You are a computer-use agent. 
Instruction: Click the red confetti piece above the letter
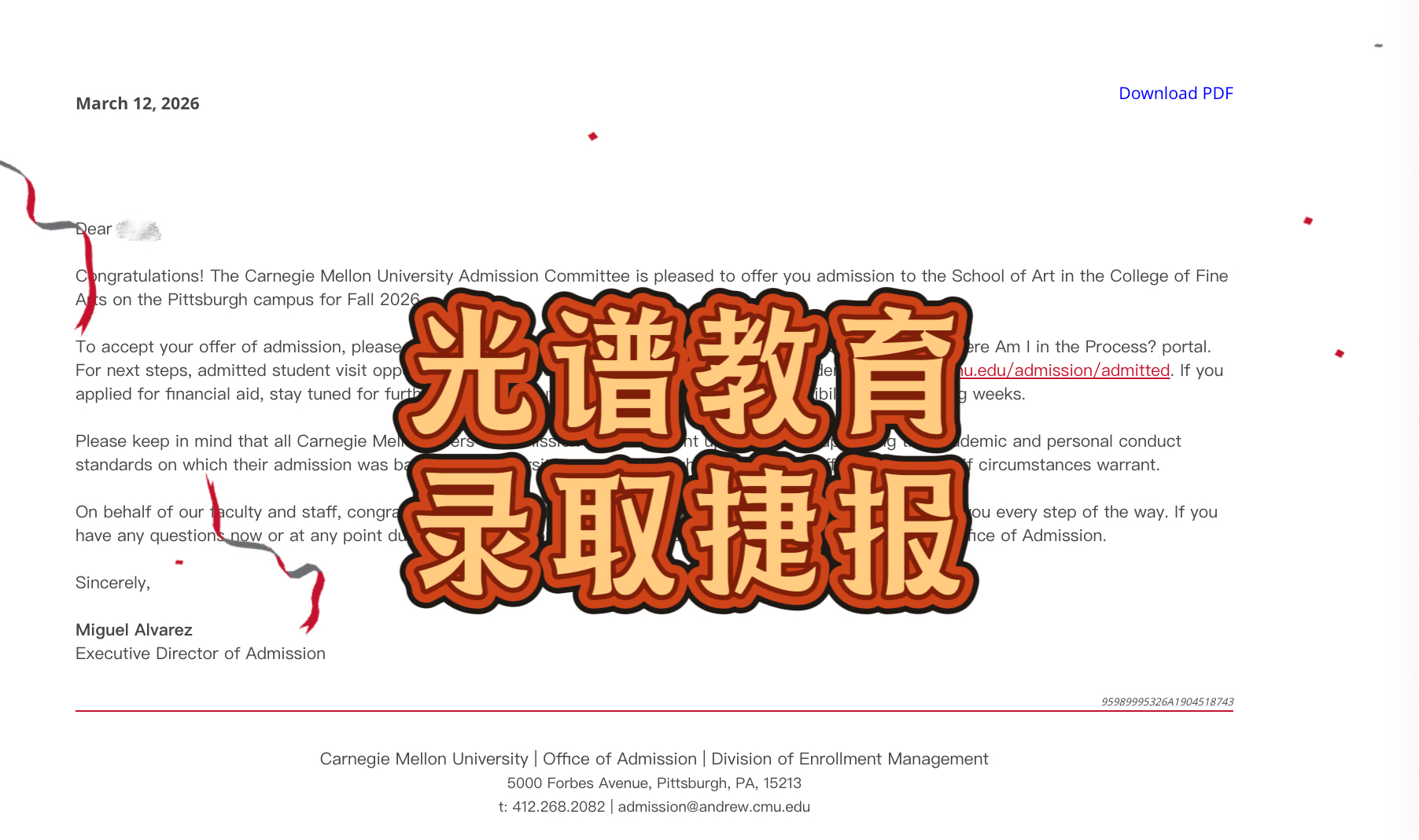tap(593, 137)
